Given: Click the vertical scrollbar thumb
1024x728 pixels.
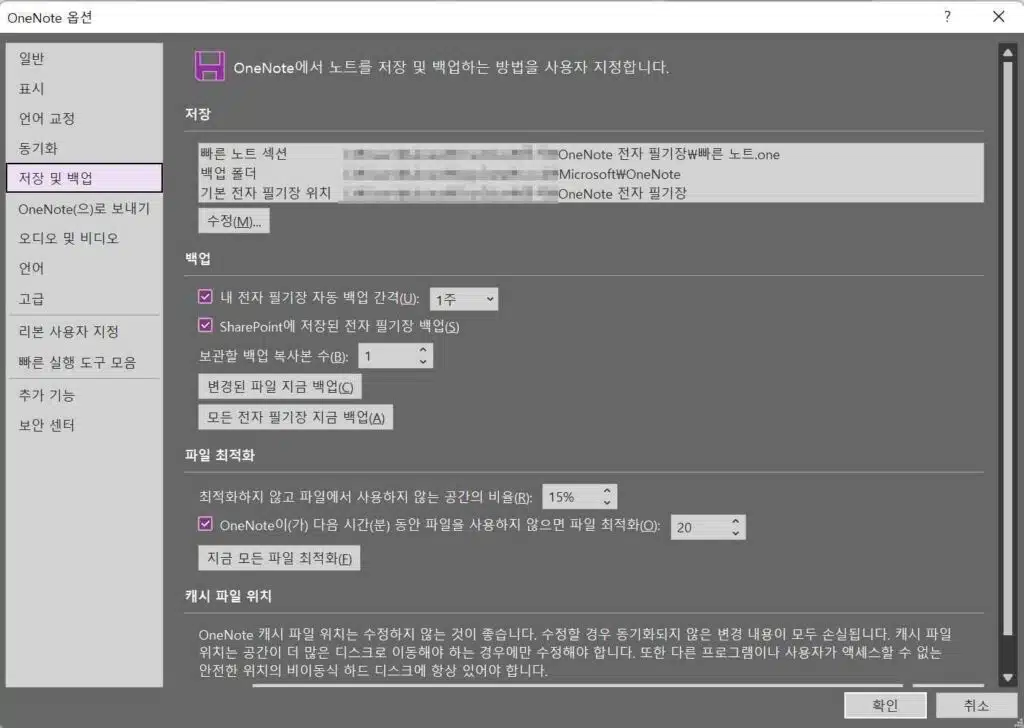Looking at the screenshot, I should [x=1008, y=349].
